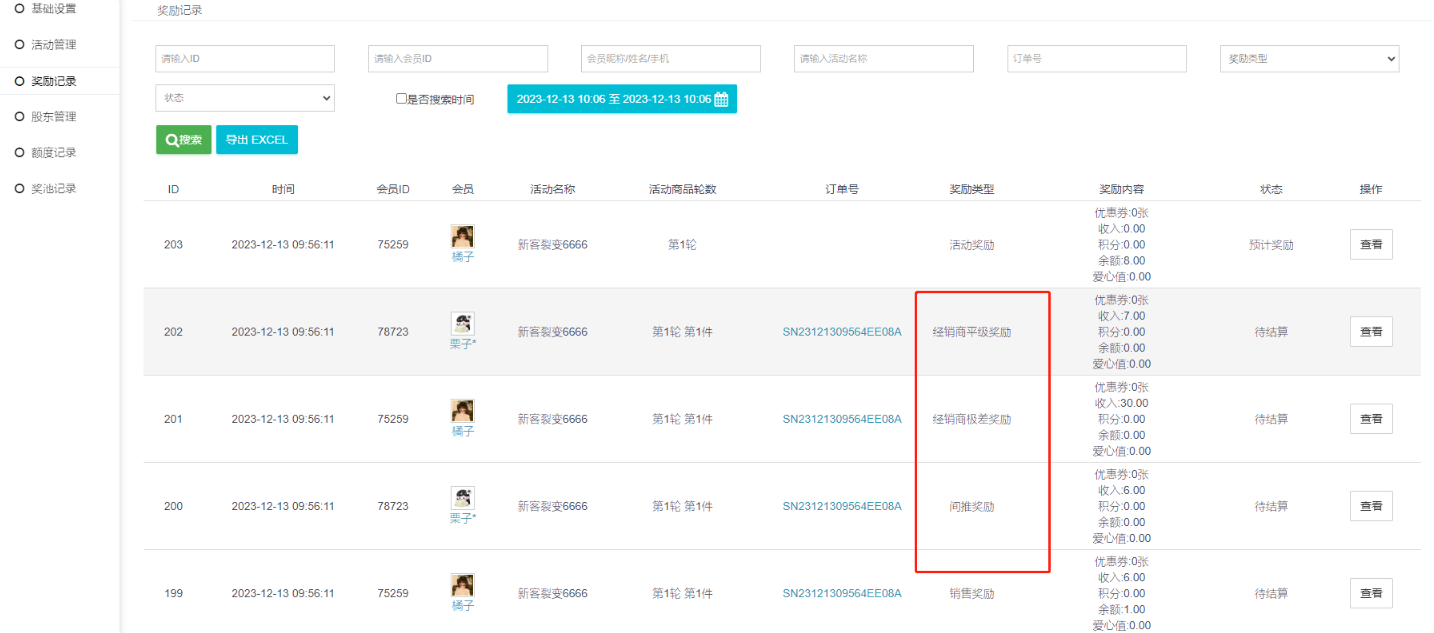This screenshot has height=633, width=1434.
Task: Expand the 奖励类型 dropdown
Action: (x=1308, y=59)
